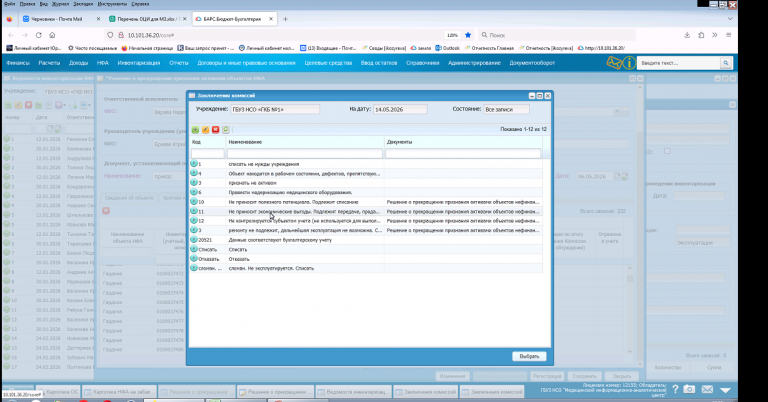Select the row Не приносит полезного потенциала
The width and height of the screenshot is (768, 402).
366,202
